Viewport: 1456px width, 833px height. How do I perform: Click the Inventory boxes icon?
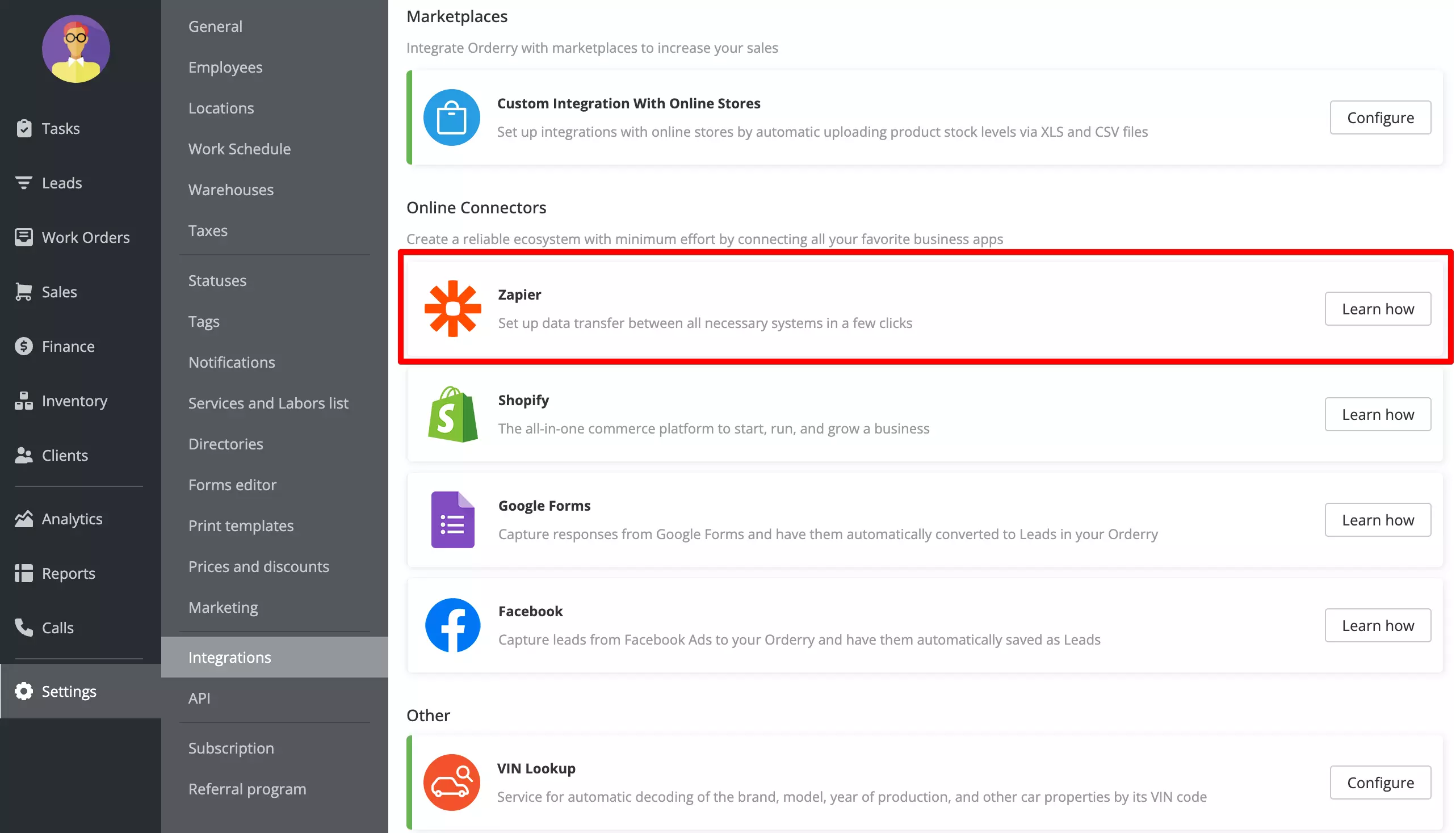[23, 401]
